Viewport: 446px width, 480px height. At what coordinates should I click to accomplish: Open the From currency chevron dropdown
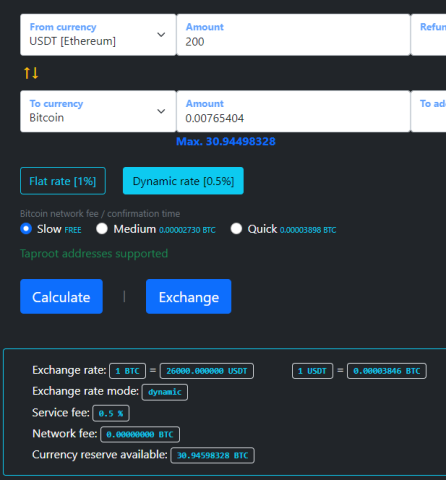pos(161,35)
